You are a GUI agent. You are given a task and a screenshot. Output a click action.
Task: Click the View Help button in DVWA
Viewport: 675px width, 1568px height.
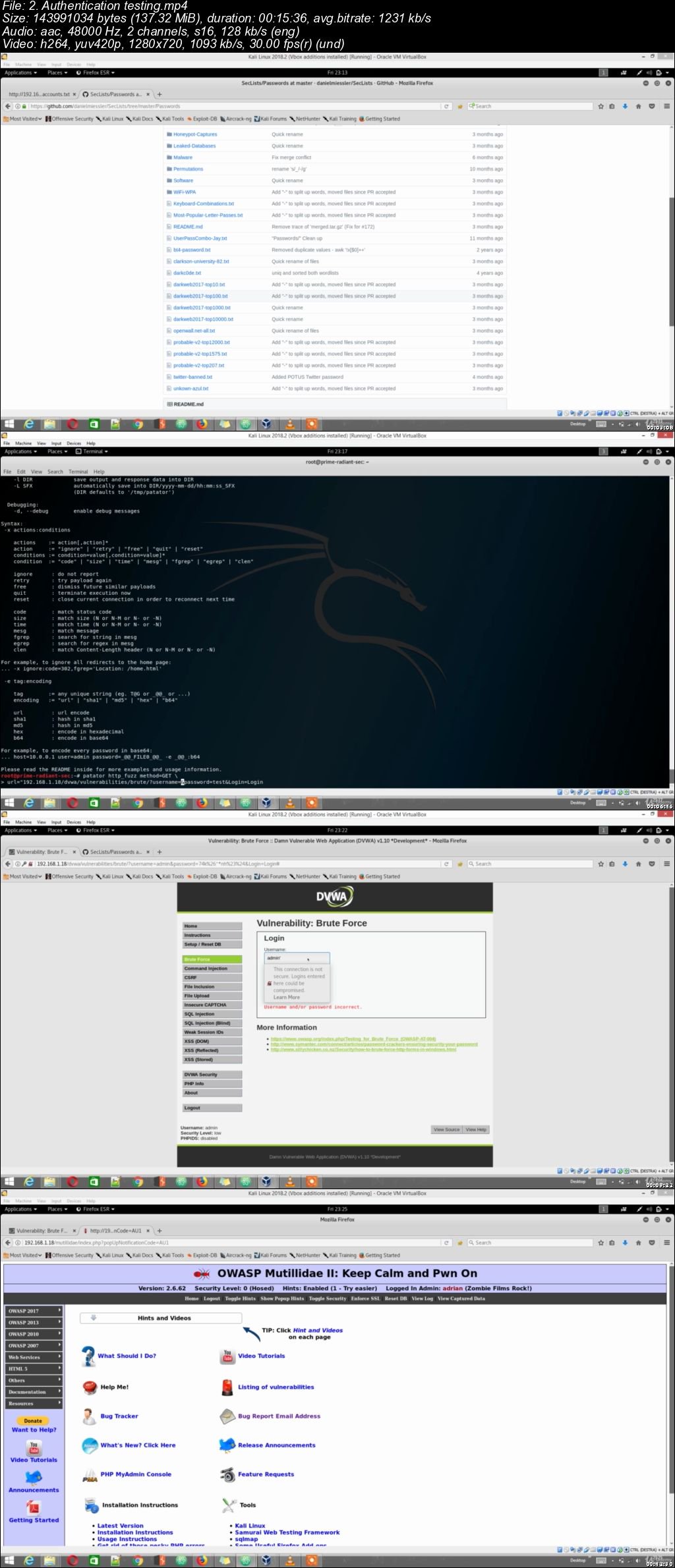476,1129
